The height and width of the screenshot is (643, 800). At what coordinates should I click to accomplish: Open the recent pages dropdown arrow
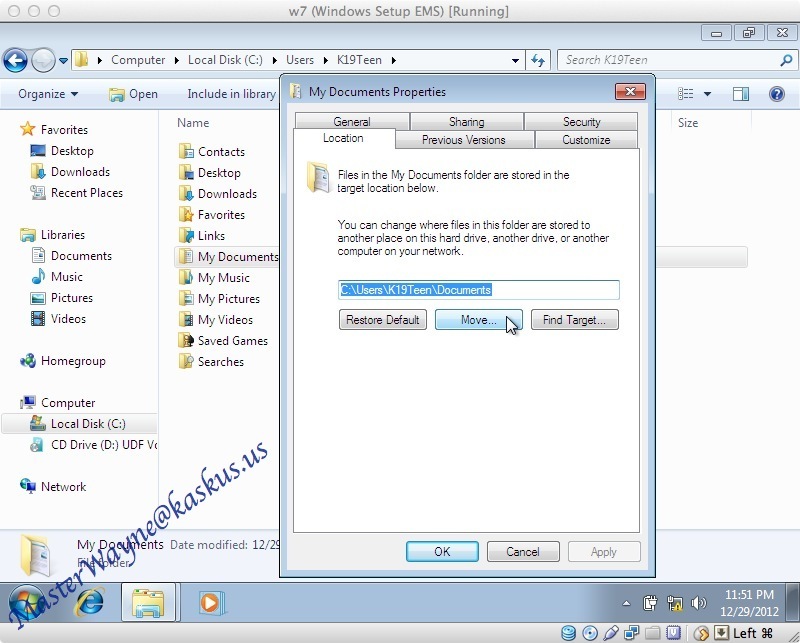tap(63, 61)
